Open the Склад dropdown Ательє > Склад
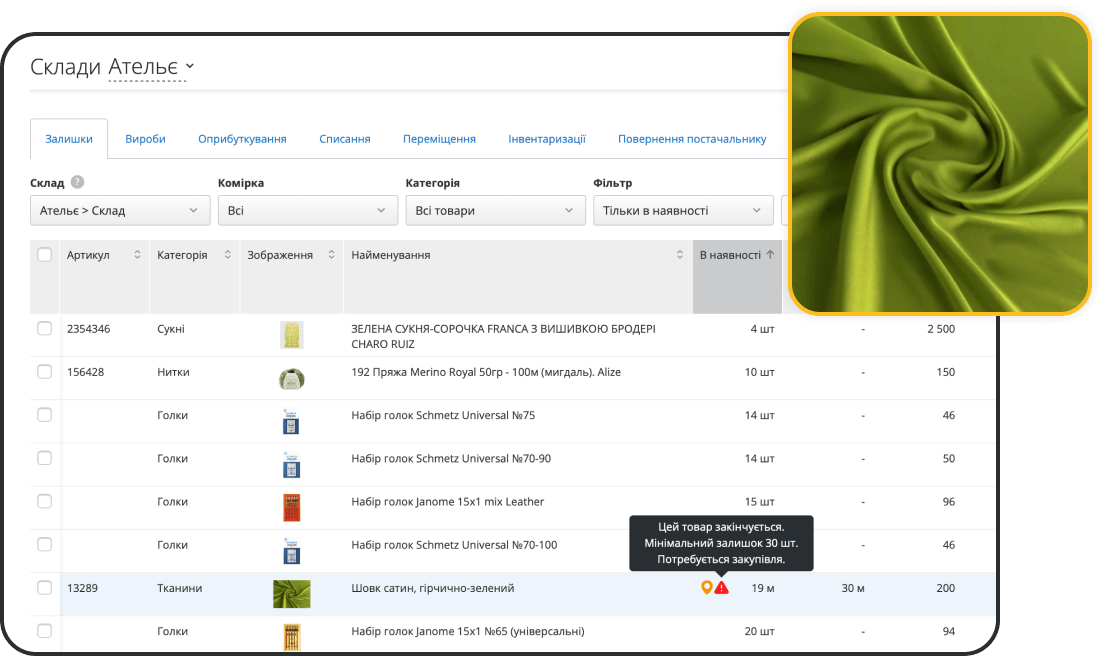 pos(120,211)
